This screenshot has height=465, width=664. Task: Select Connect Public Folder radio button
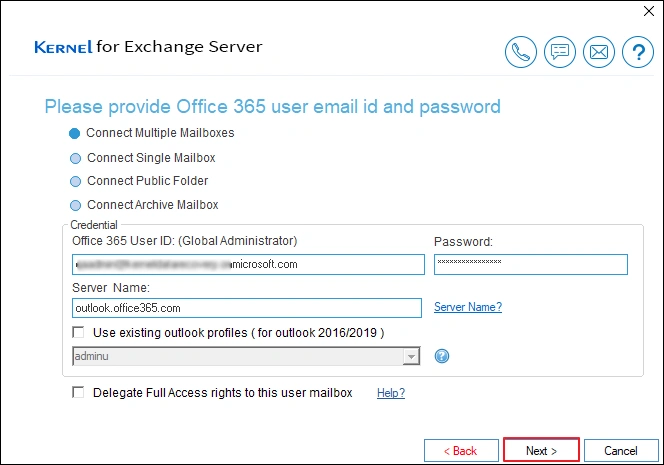[x=75, y=181]
